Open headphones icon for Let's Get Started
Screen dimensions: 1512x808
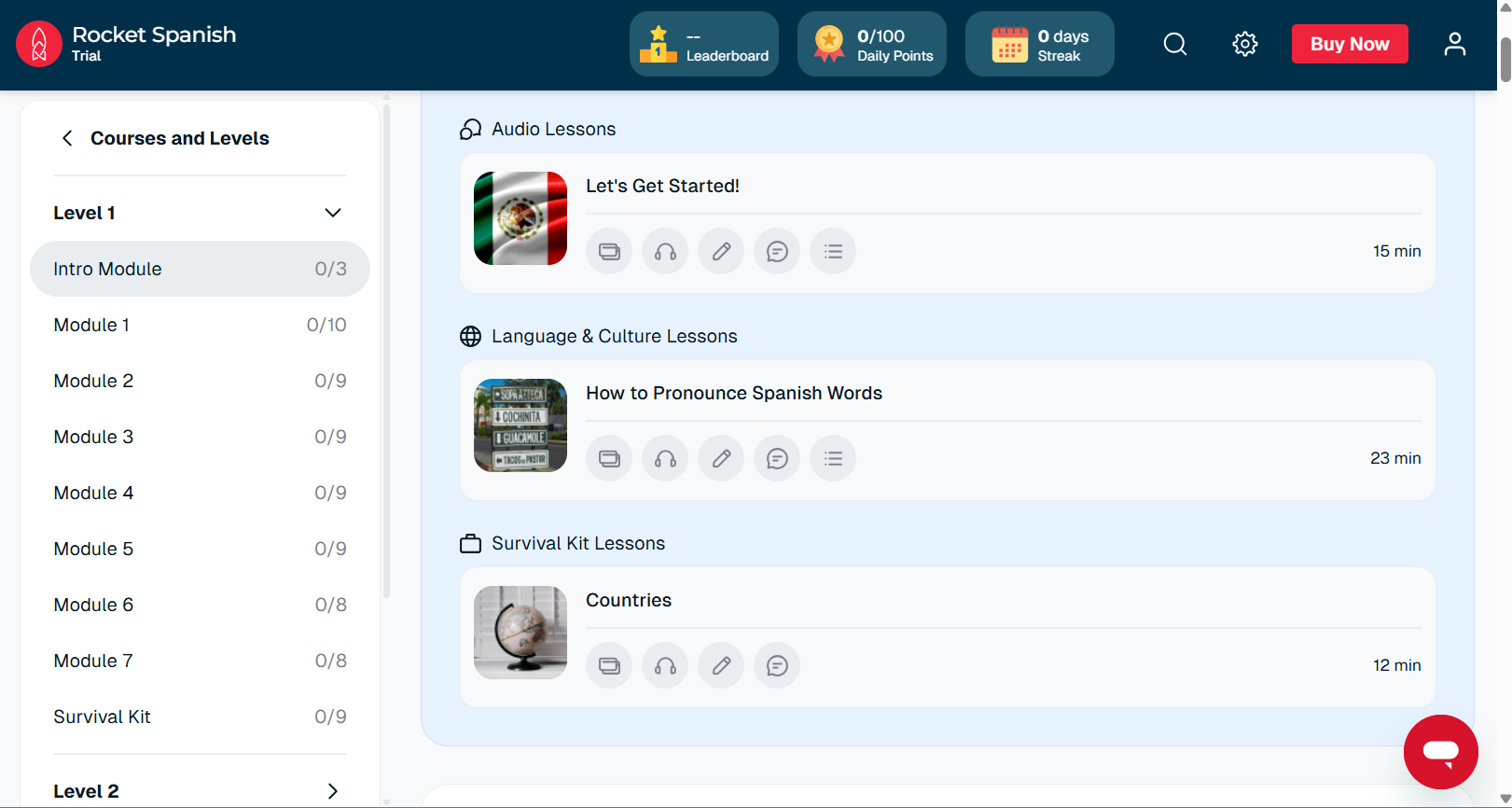click(665, 251)
